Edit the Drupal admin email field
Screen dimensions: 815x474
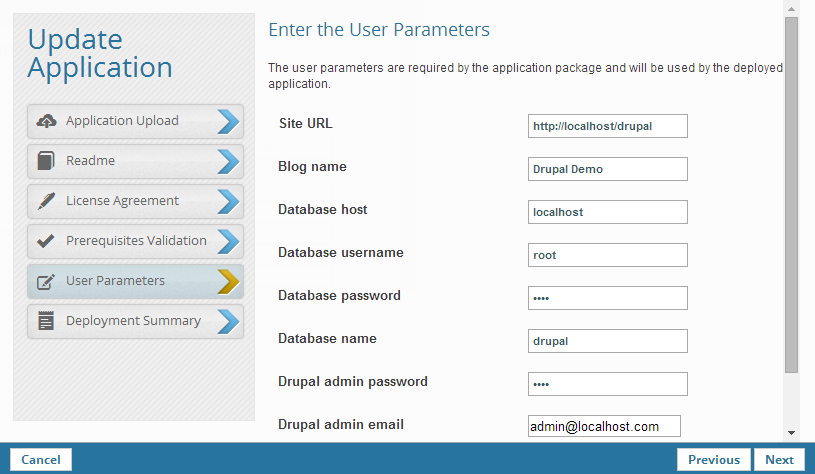tap(604, 427)
